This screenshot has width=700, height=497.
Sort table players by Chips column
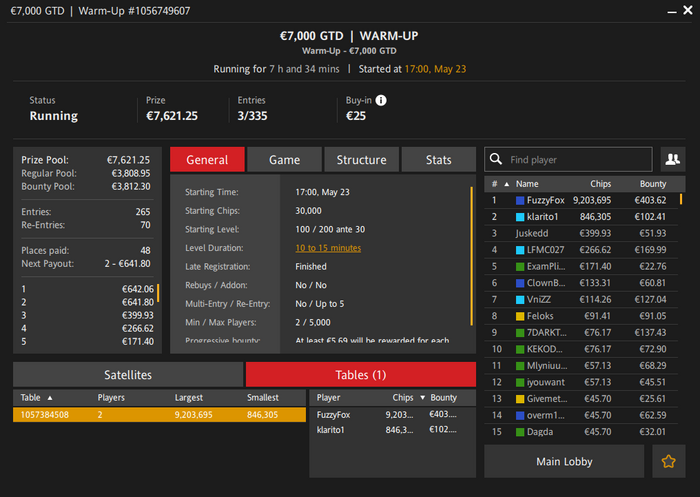(x=403, y=397)
